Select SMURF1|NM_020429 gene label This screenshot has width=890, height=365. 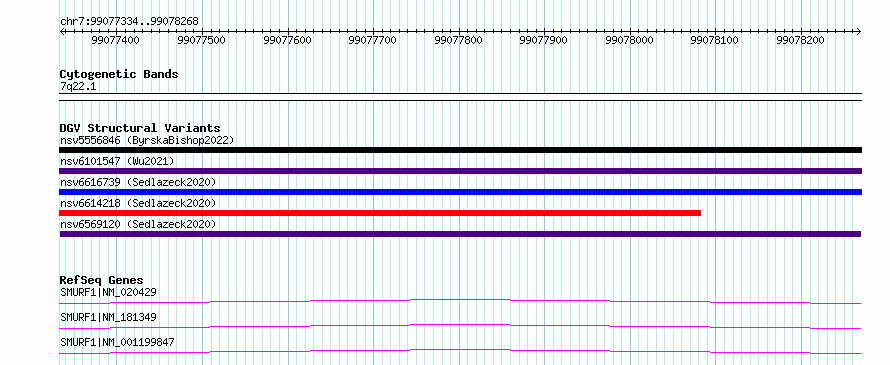pyautogui.click(x=108, y=292)
